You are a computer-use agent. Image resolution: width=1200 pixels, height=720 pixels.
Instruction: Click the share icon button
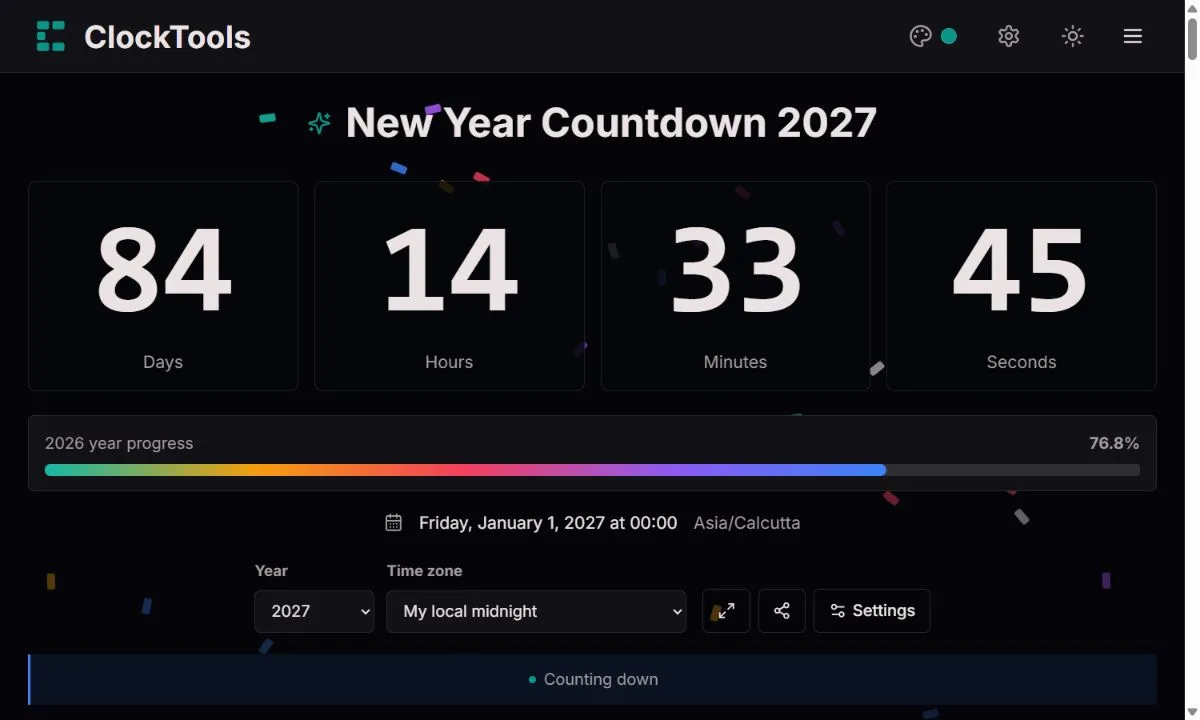click(x=782, y=611)
